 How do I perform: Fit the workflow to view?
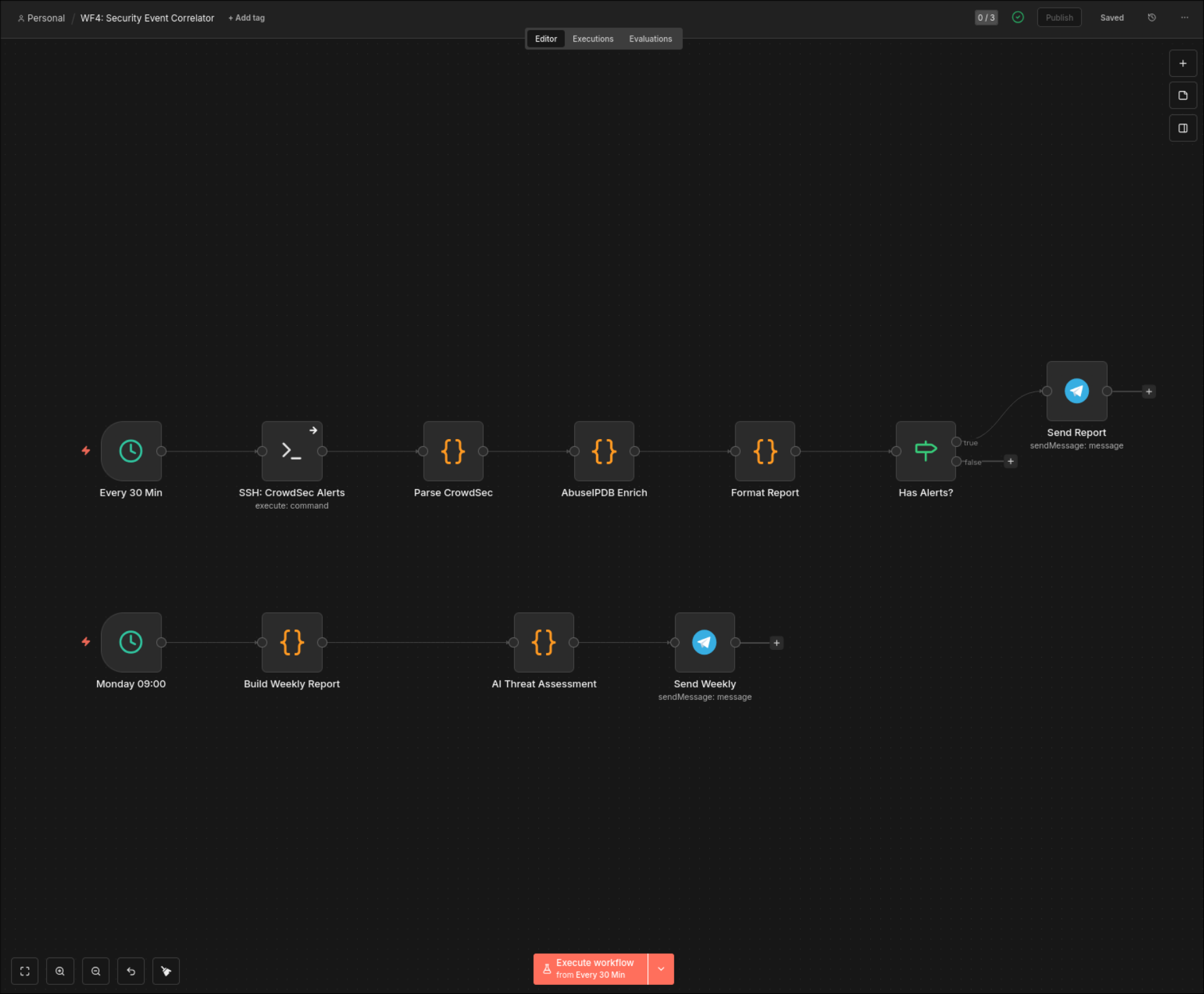[25, 971]
